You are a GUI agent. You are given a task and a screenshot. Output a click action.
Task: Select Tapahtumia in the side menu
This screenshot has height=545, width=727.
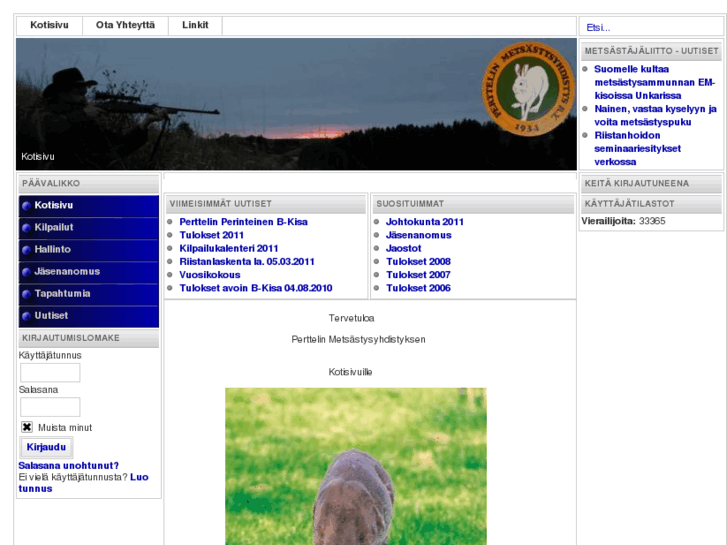[x=62, y=293]
